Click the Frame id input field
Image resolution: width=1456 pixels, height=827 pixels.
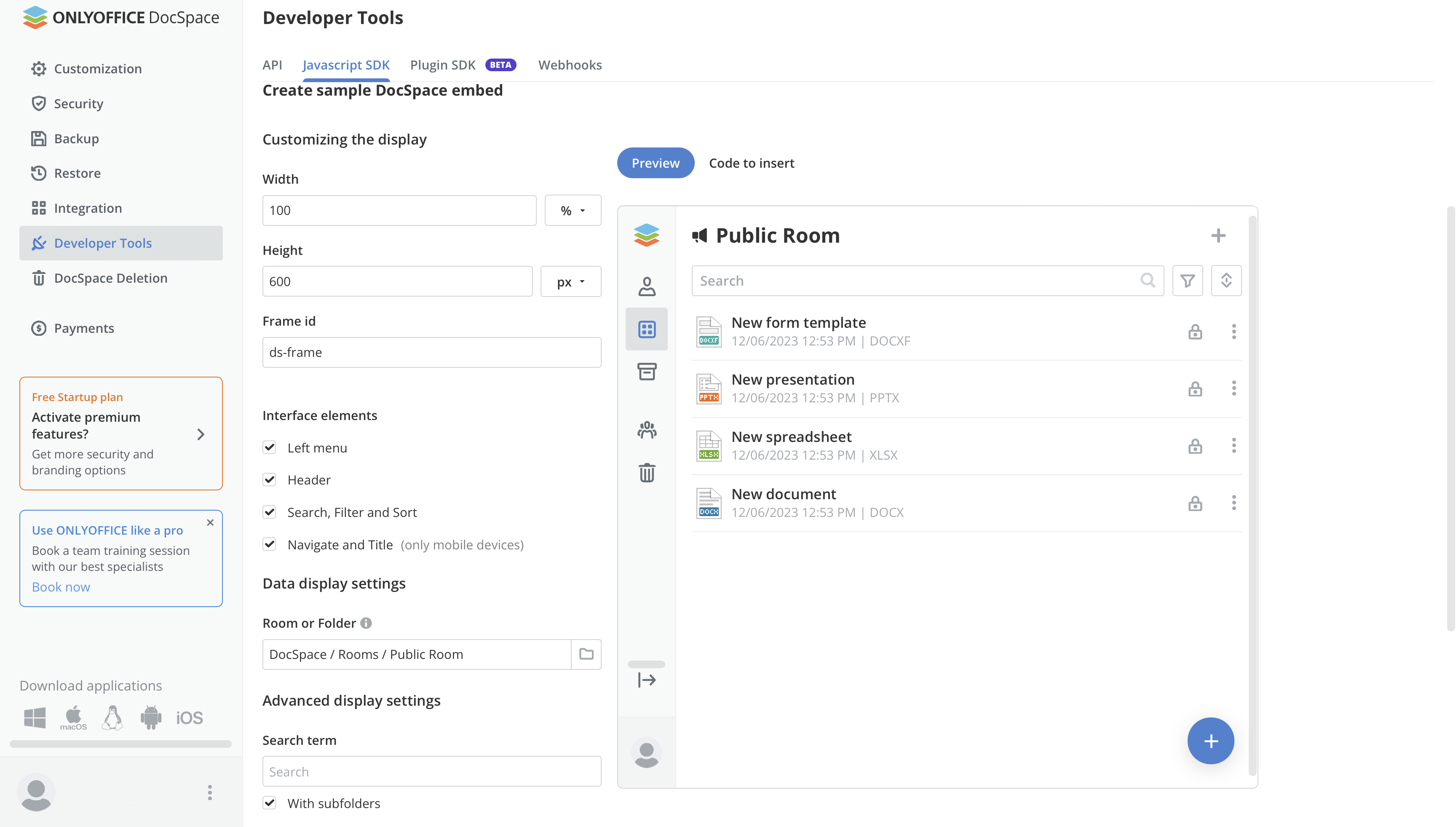431,352
